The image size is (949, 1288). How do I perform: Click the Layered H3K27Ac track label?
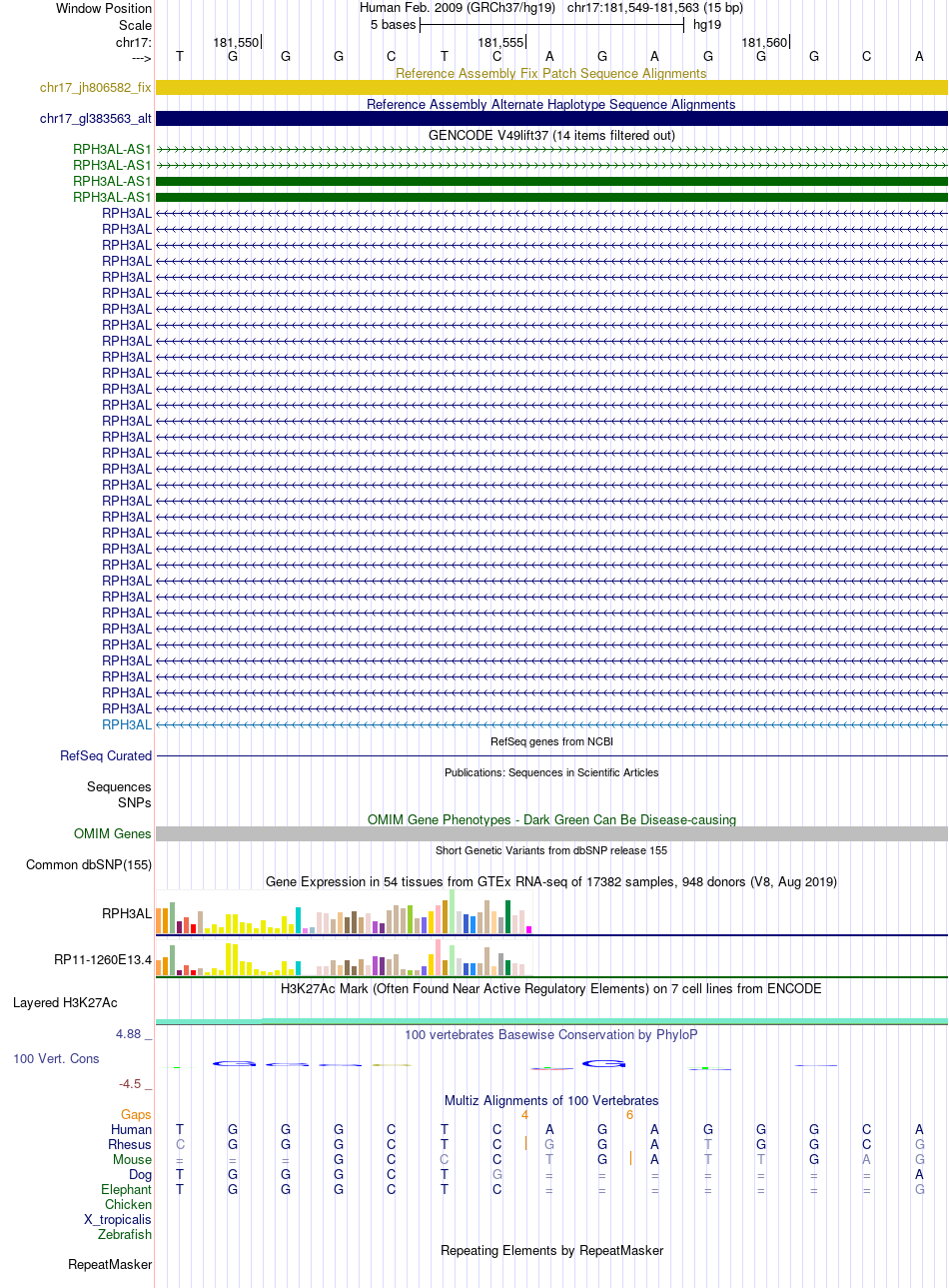coord(65,1002)
